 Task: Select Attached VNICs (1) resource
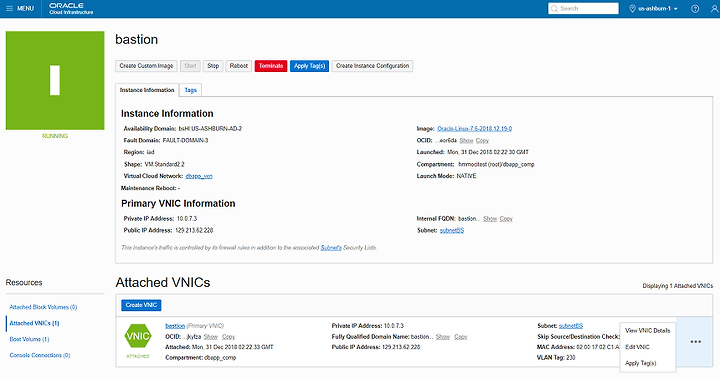point(34,323)
